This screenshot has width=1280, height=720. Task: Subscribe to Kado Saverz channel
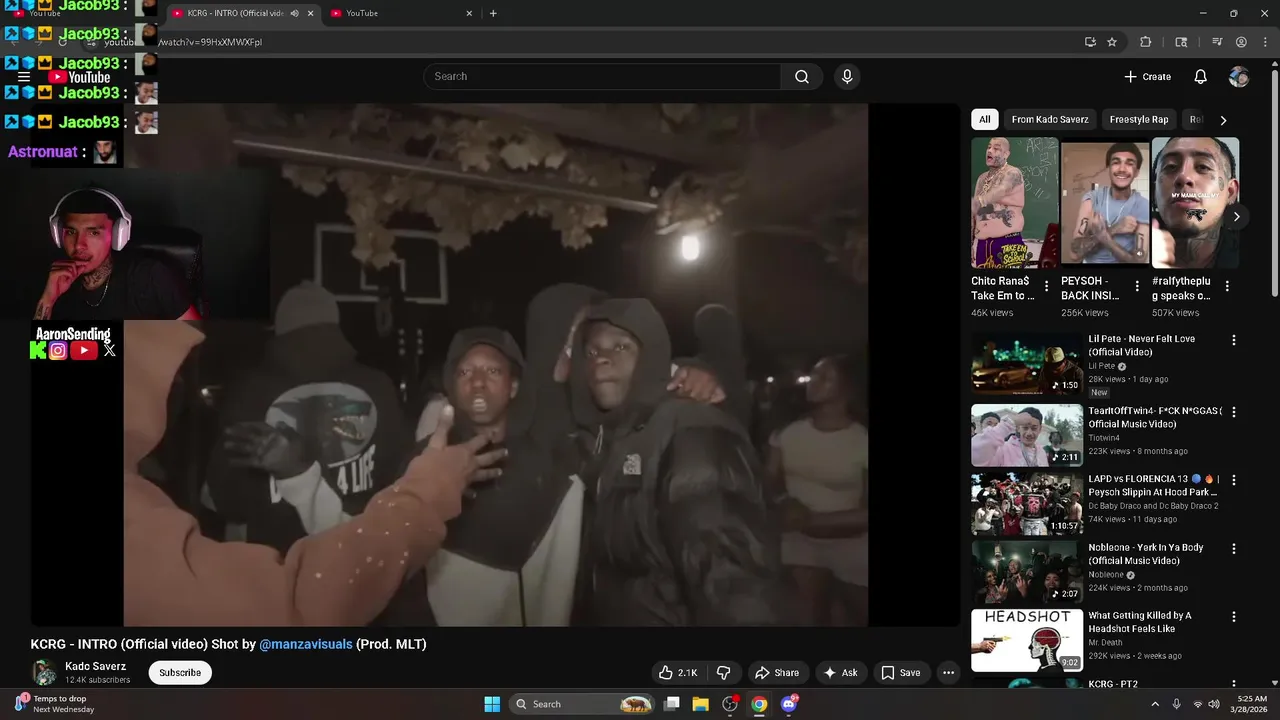[180, 673]
